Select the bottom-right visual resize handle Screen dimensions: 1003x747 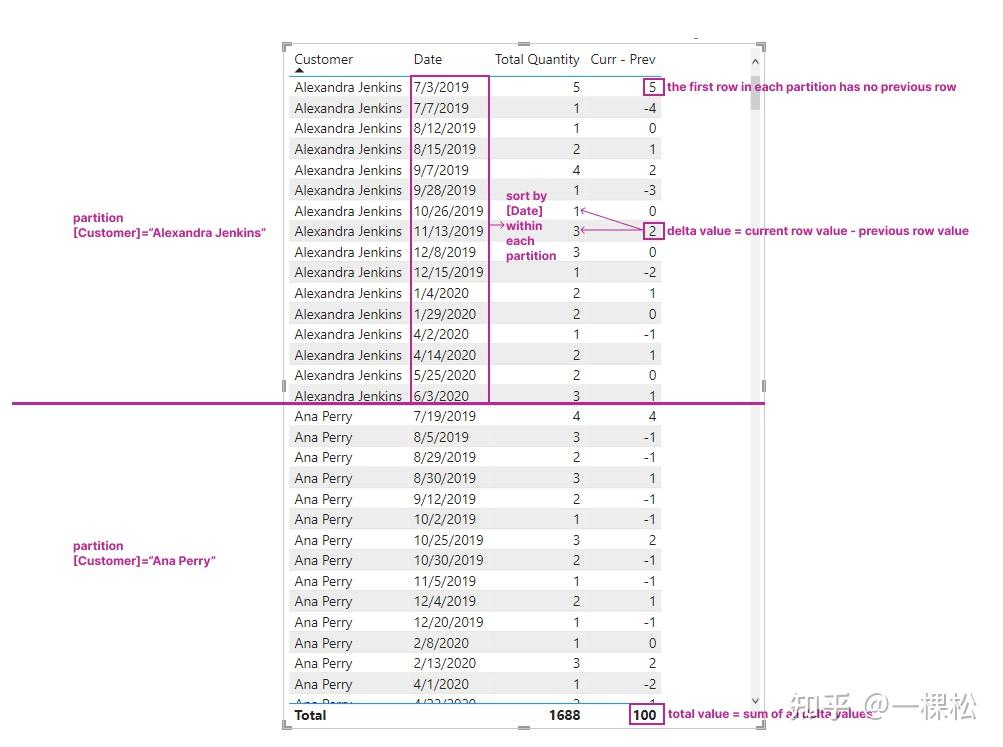[761, 724]
